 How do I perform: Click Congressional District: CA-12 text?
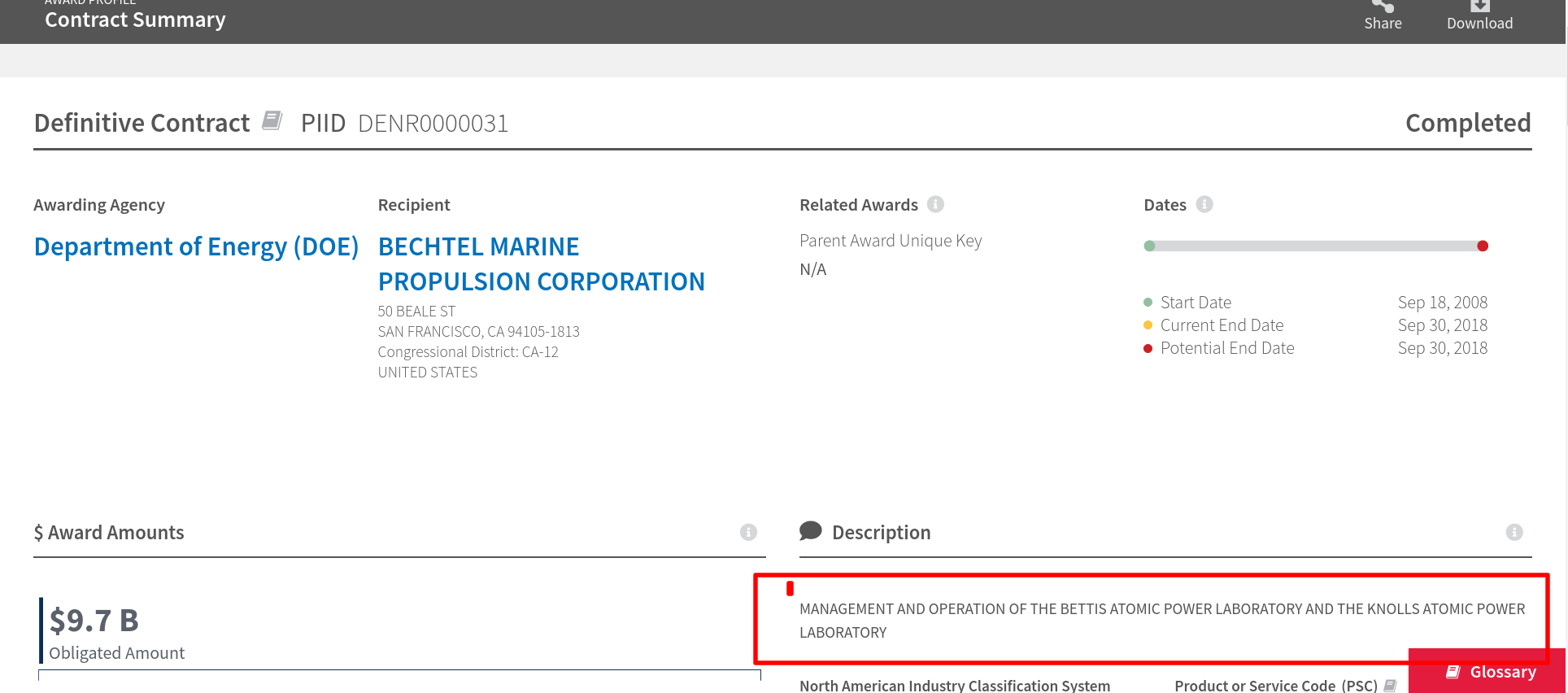[468, 352]
